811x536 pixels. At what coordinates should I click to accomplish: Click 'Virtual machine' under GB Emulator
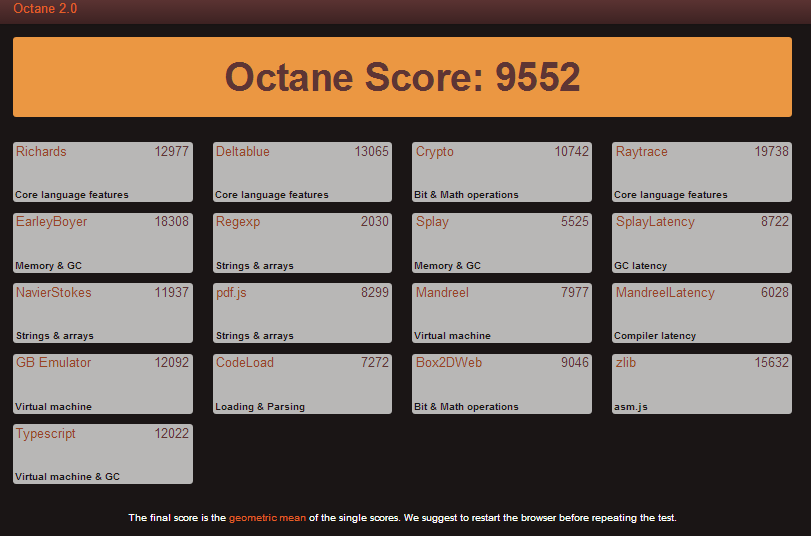tap(53, 407)
